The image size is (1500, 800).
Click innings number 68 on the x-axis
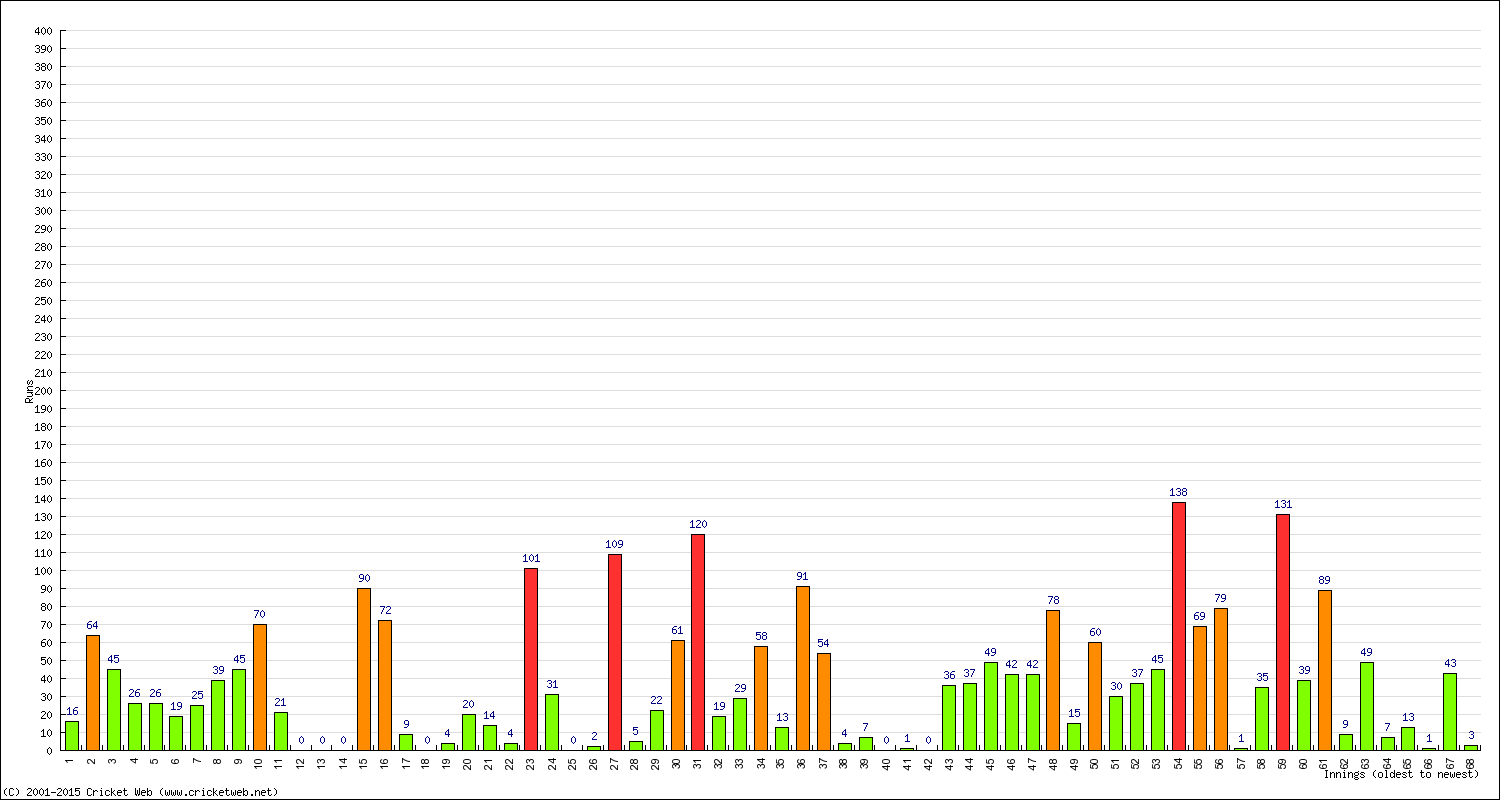pyautogui.click(x=1469, y=763)
